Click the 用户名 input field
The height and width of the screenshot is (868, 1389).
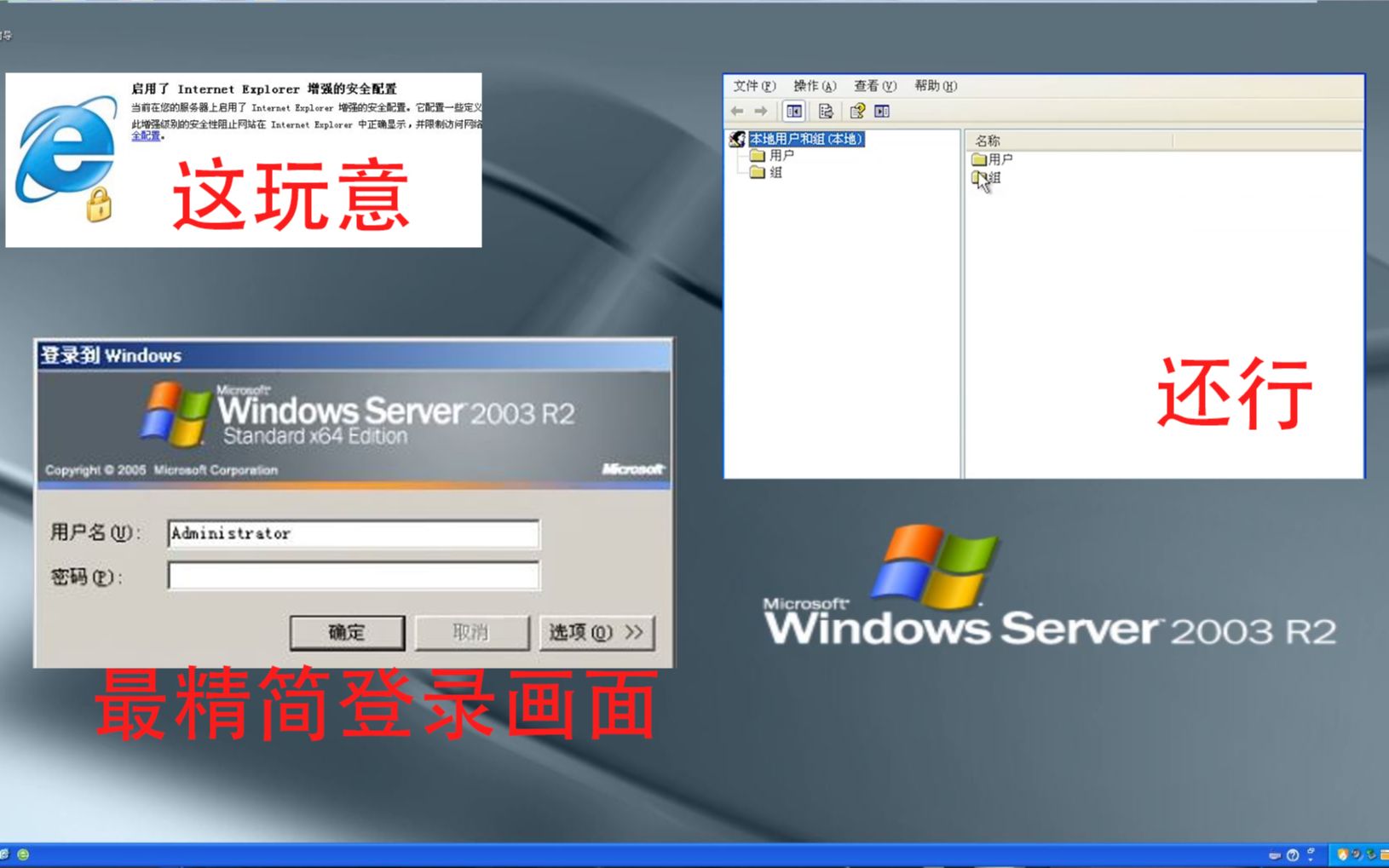tap(354, 533)
